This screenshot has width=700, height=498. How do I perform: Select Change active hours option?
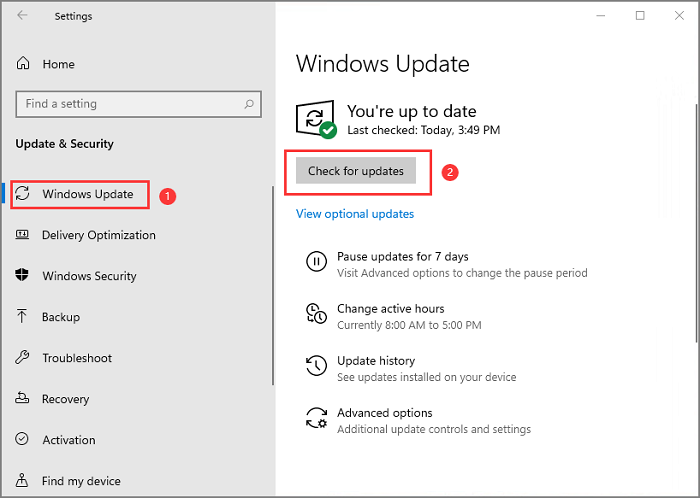(x=390, y=309)
